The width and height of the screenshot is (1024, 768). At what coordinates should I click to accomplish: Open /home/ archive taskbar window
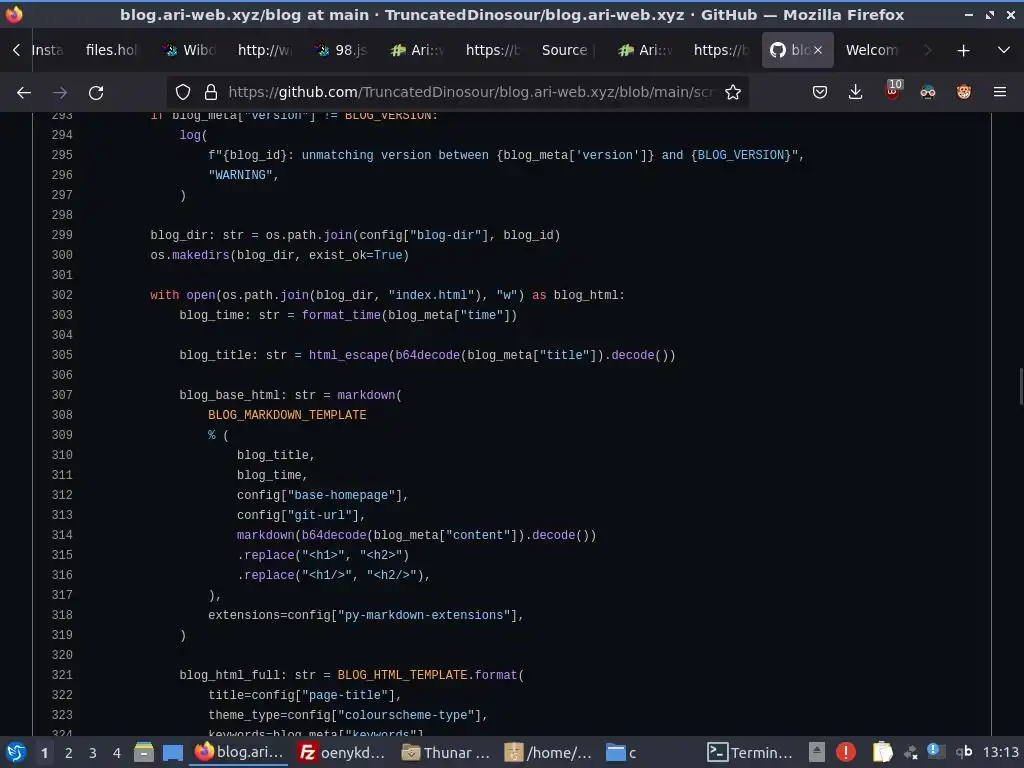click(549, 752)
